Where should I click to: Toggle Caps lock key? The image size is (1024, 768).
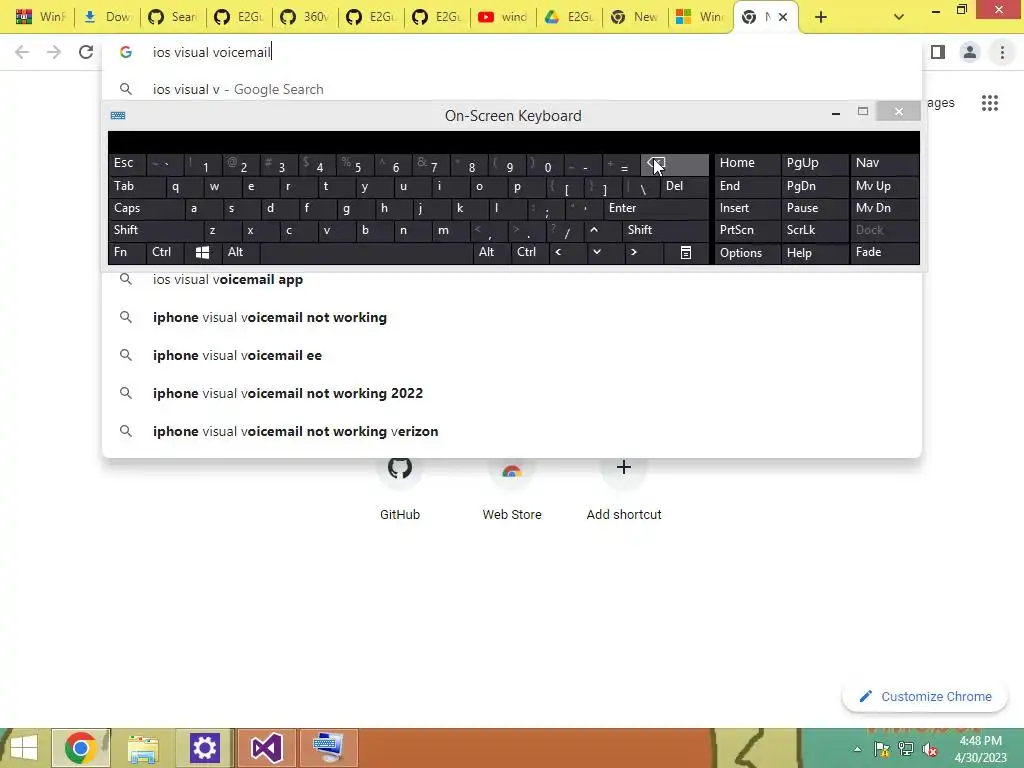point(146,208)
